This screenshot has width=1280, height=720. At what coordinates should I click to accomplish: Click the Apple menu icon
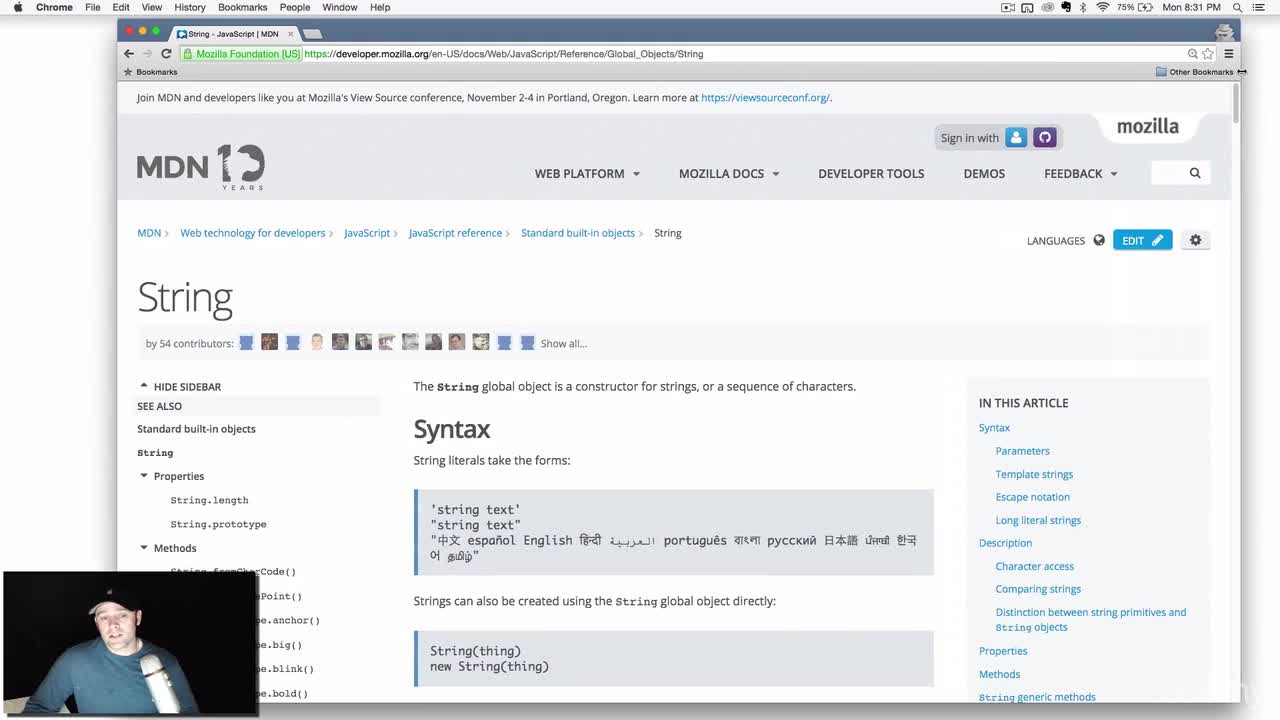(x=17, y=7)
